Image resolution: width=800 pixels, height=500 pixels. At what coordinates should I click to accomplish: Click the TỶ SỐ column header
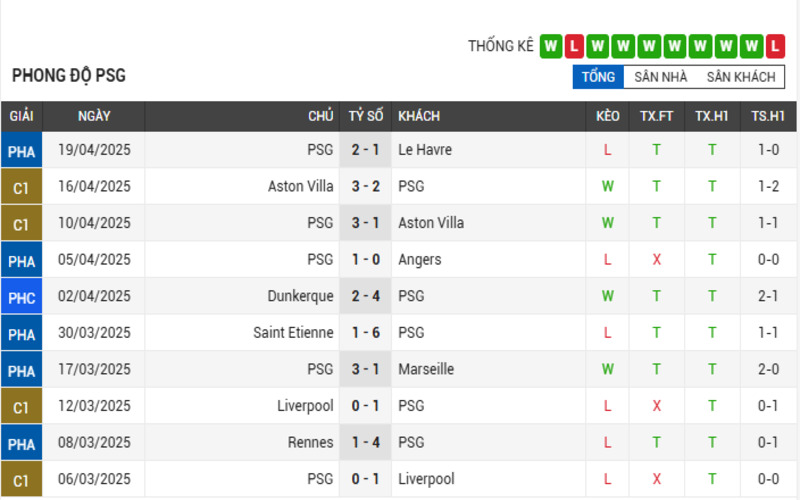[366, 116]
